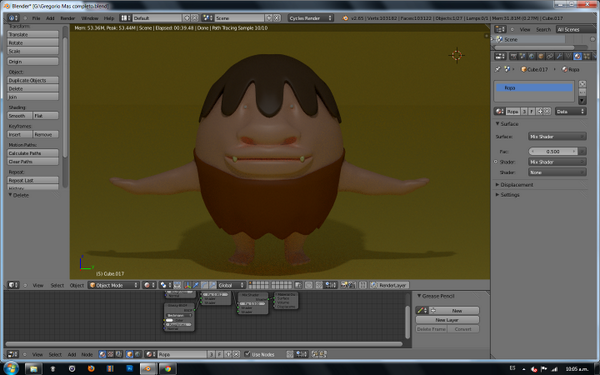Viewport: 600px width, 375px height.
Task: Click the Rotate button
Action: [x=33, y=43]
